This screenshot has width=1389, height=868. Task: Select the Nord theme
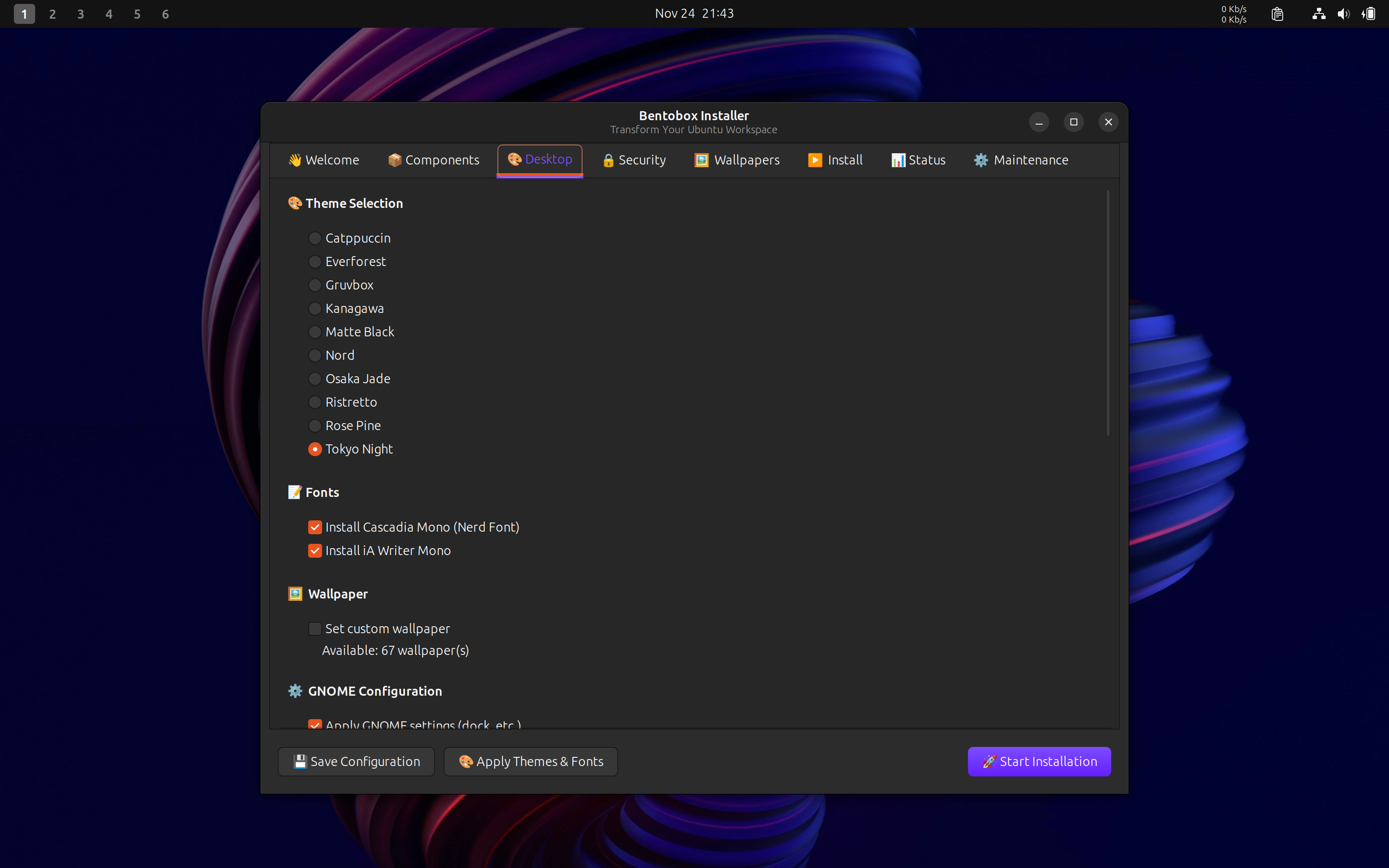(315, 355)
